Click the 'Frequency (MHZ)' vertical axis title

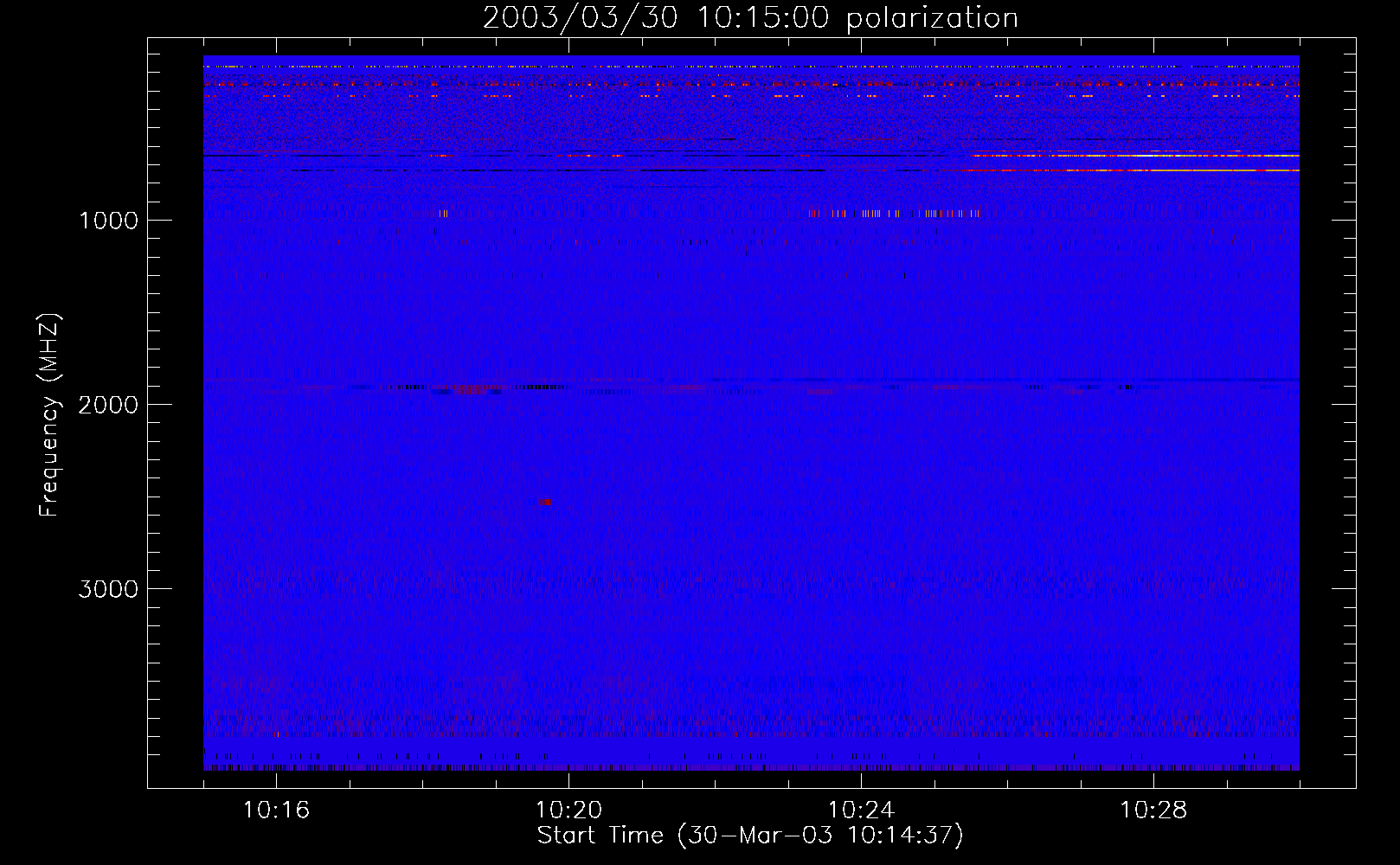pyautogui.click(x=49, y=414)
